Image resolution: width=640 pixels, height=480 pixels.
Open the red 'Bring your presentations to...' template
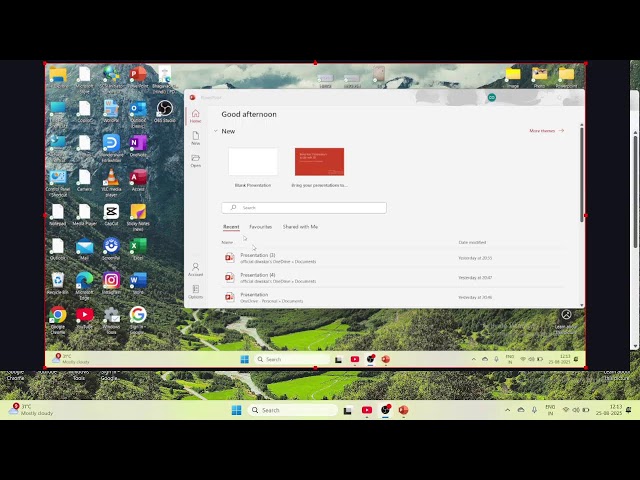(319, 162)
